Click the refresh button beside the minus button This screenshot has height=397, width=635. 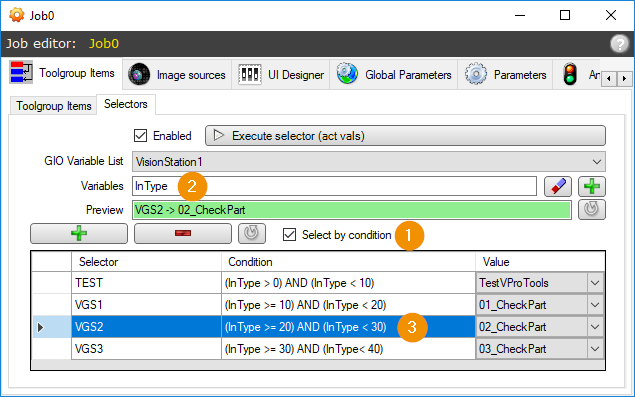(x=252, y=233)
